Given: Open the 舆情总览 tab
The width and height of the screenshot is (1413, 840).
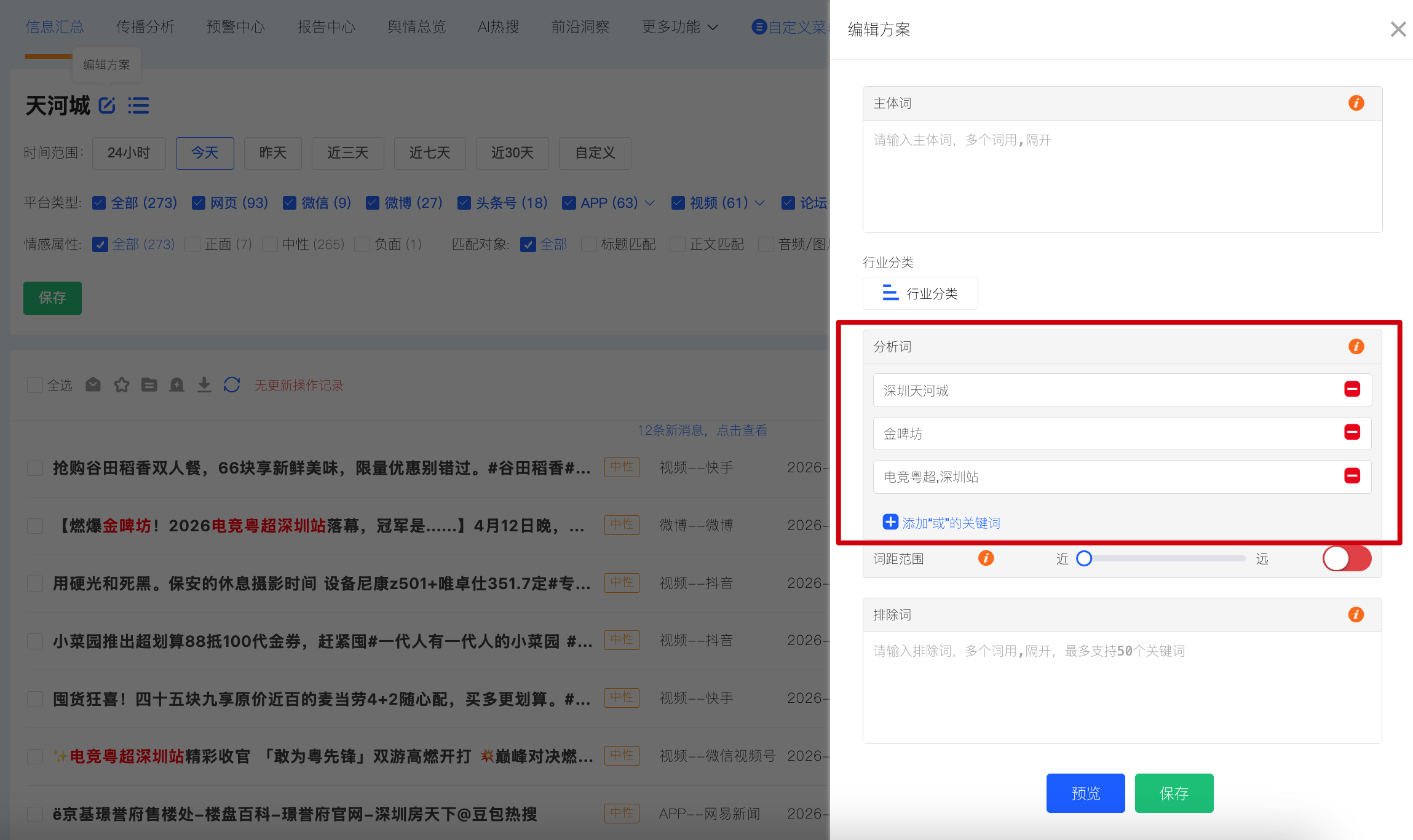Looking at the screenshot, I should click(416, 27).
